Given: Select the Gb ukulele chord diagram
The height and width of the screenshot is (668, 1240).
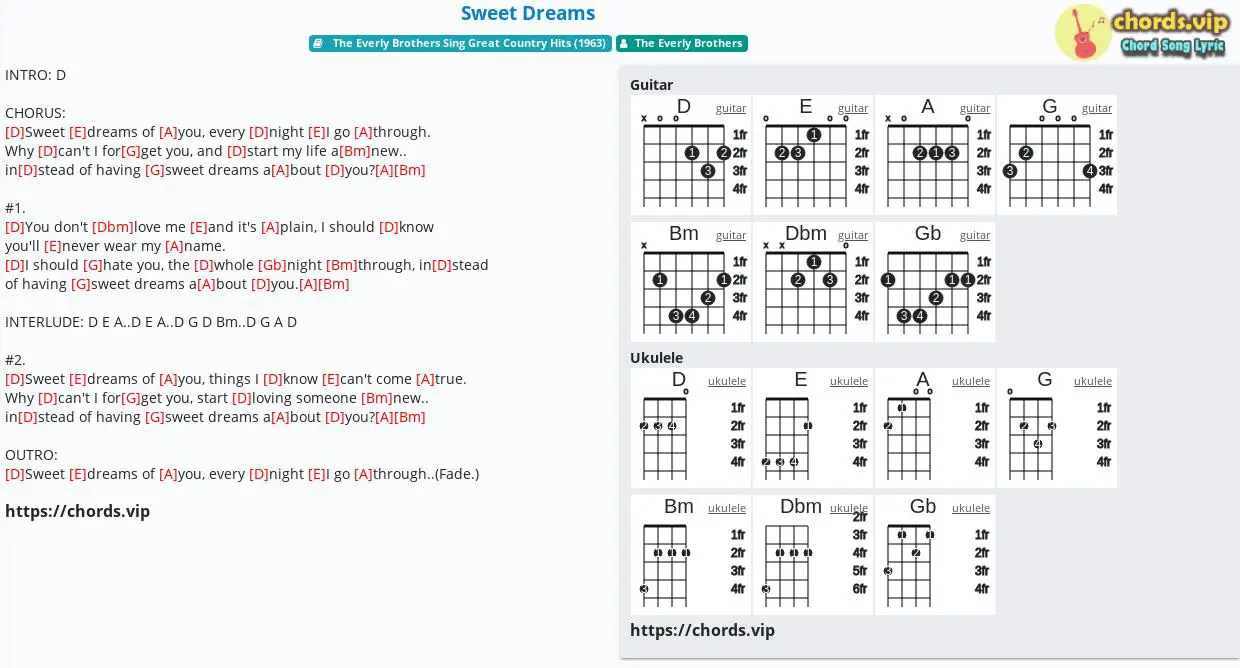Looking at the screenshot, I should coord(935,555).
